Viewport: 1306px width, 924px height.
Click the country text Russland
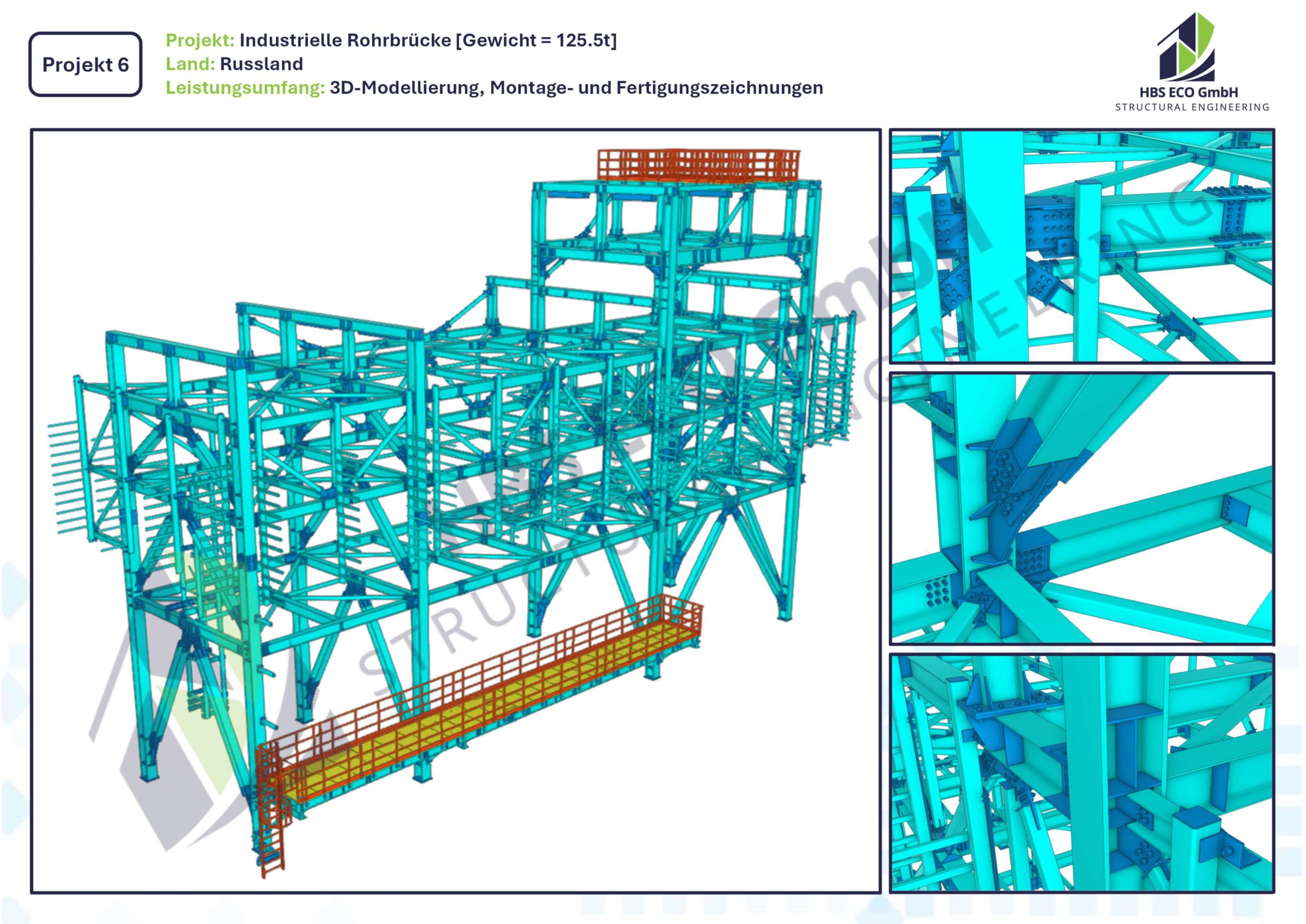(261, 64)
